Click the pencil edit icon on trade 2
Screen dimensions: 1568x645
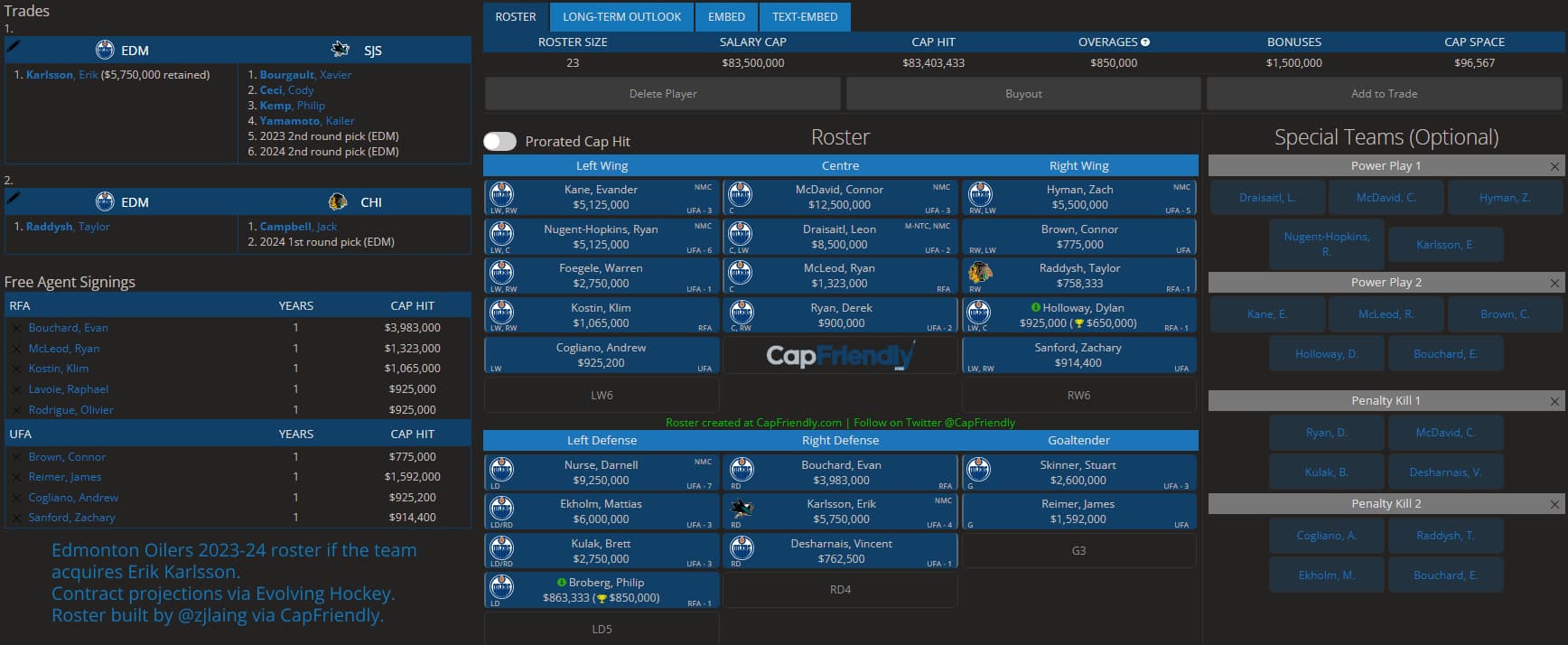[x=14, y=197]
